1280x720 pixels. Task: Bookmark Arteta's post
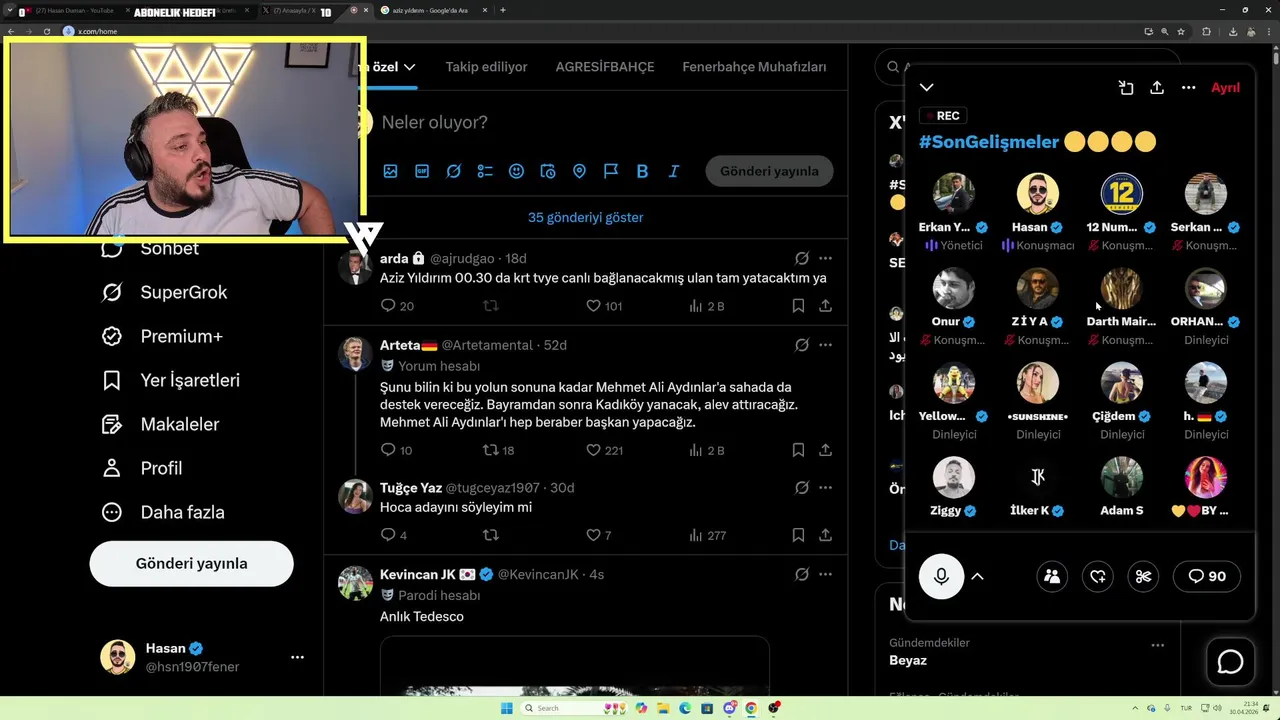pos(798,450)
